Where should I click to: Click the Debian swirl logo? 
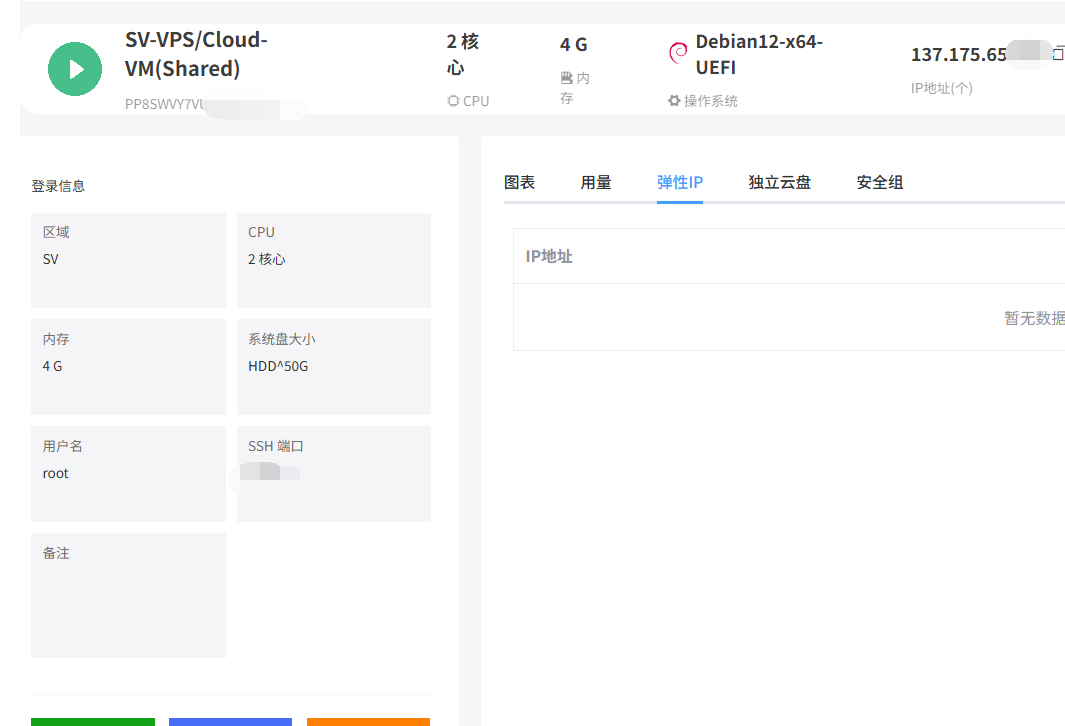[678, 52]
